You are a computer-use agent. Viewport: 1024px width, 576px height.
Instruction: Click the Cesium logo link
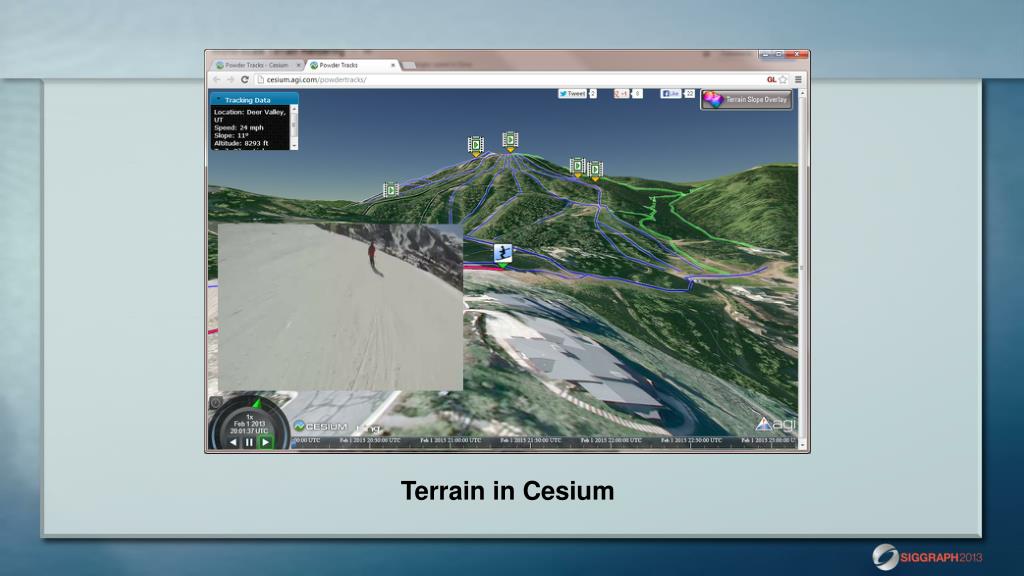[321, 426]
